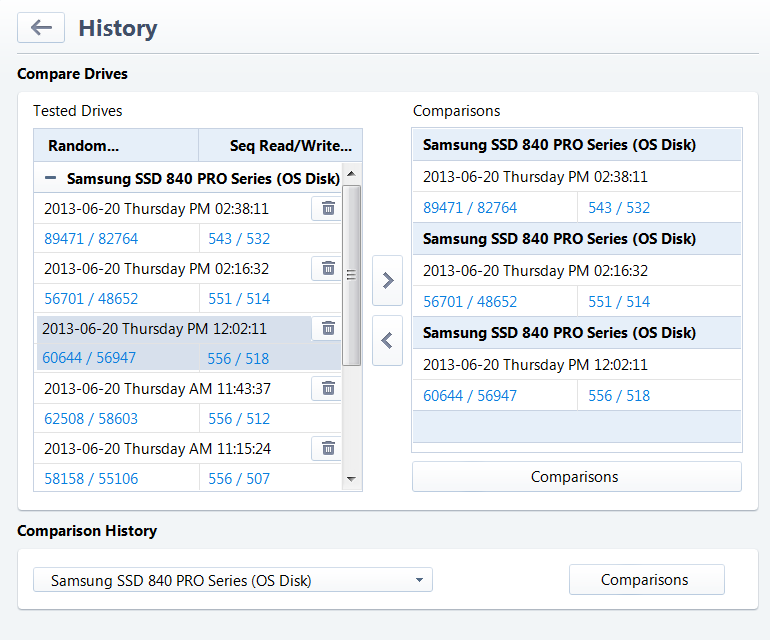This screenshot has height=640, width=770.
Task: Remove drive from Comparisons with left arrow
Action: (x=387, y=340)
